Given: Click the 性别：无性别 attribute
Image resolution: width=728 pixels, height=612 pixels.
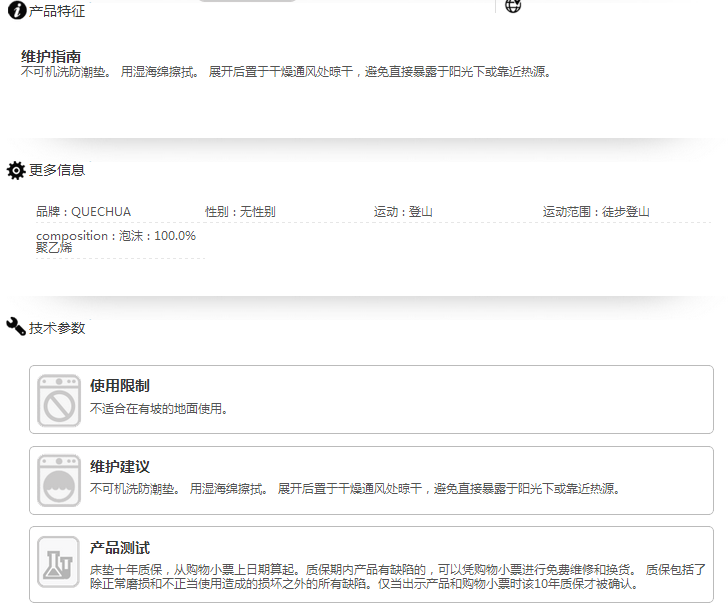Looking at the screenshot, I should tap(240, 212).
